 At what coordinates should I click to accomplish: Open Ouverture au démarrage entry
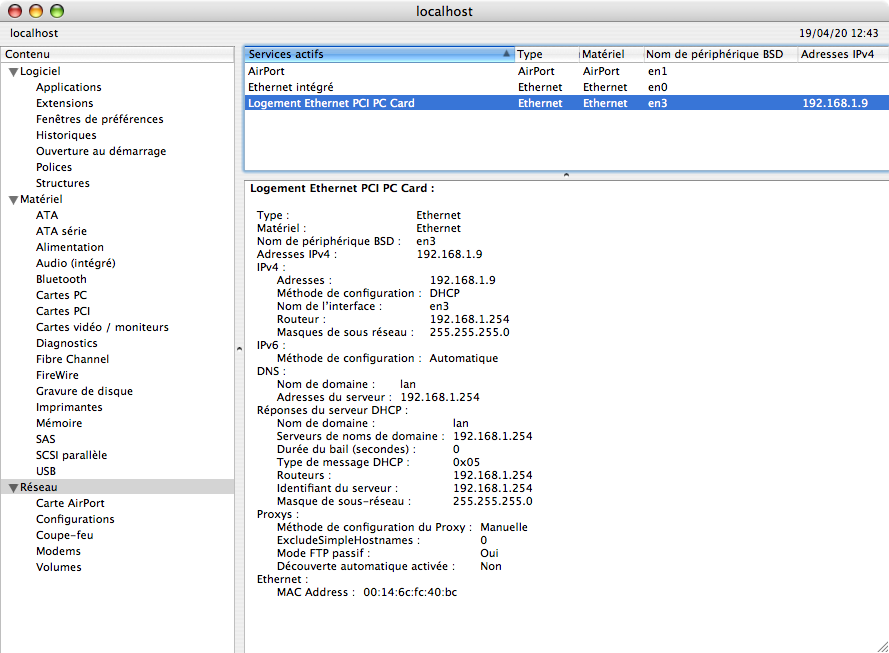pos(101,151)
